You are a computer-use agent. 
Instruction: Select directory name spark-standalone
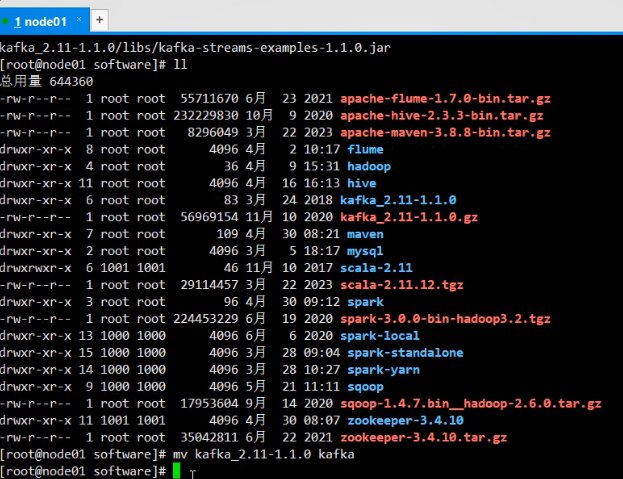(x=405, y=353)
